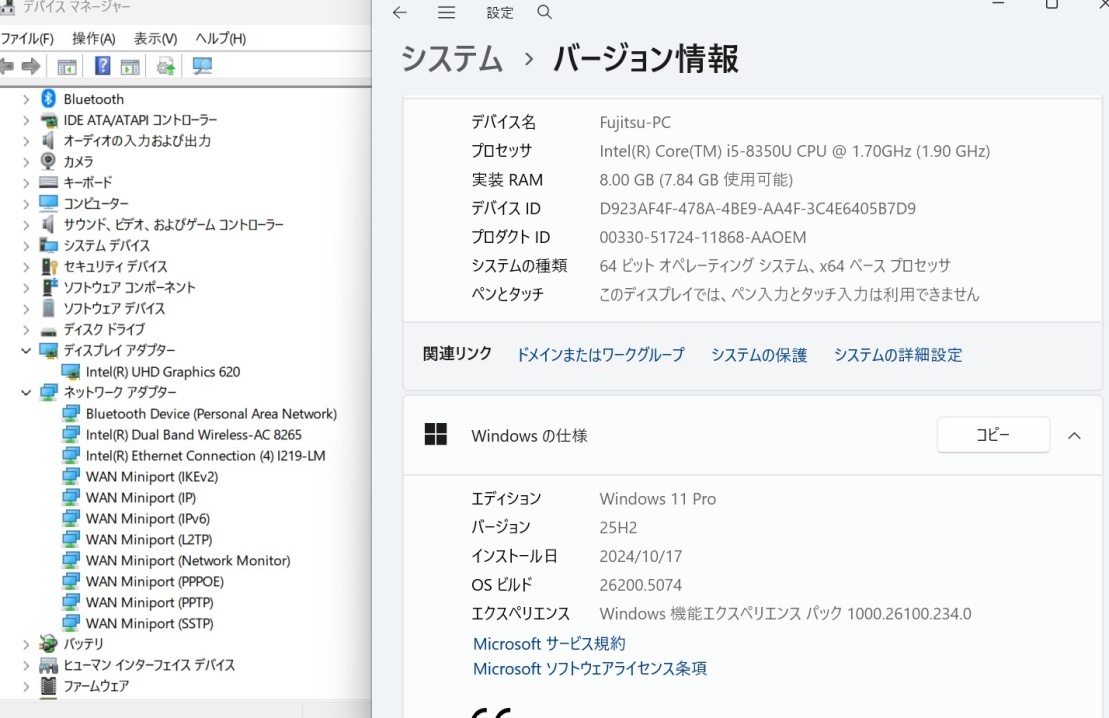The image size is (1109, 718).
Task: Click the update driver toolbar icon
Action: click(166, 66)
